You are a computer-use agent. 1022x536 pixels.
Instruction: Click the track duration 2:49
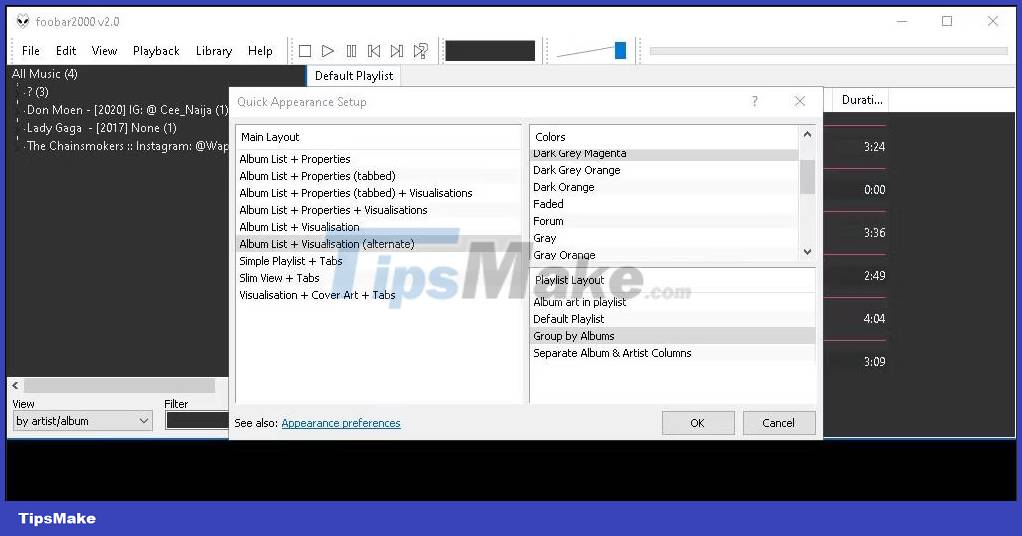(x=874, y=276)
